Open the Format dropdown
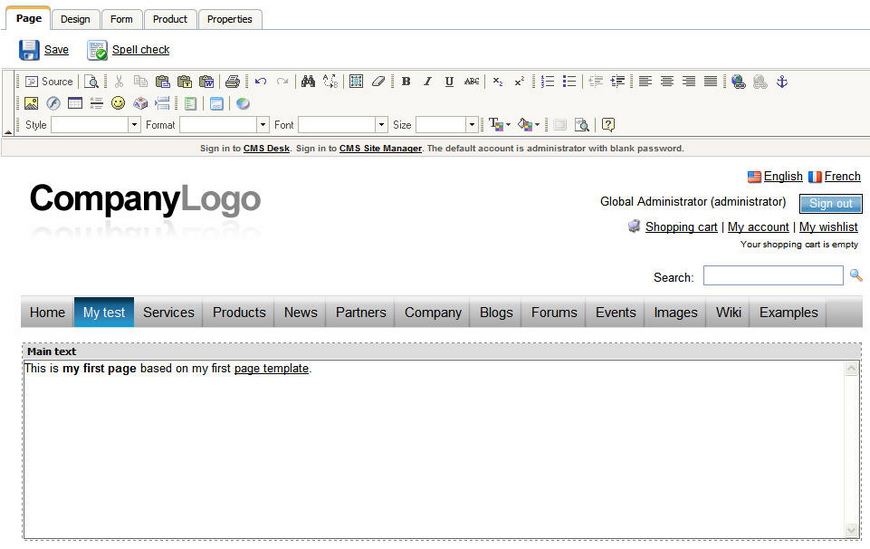870x549 pixels. pyautogui.click(x=224, y=125)
